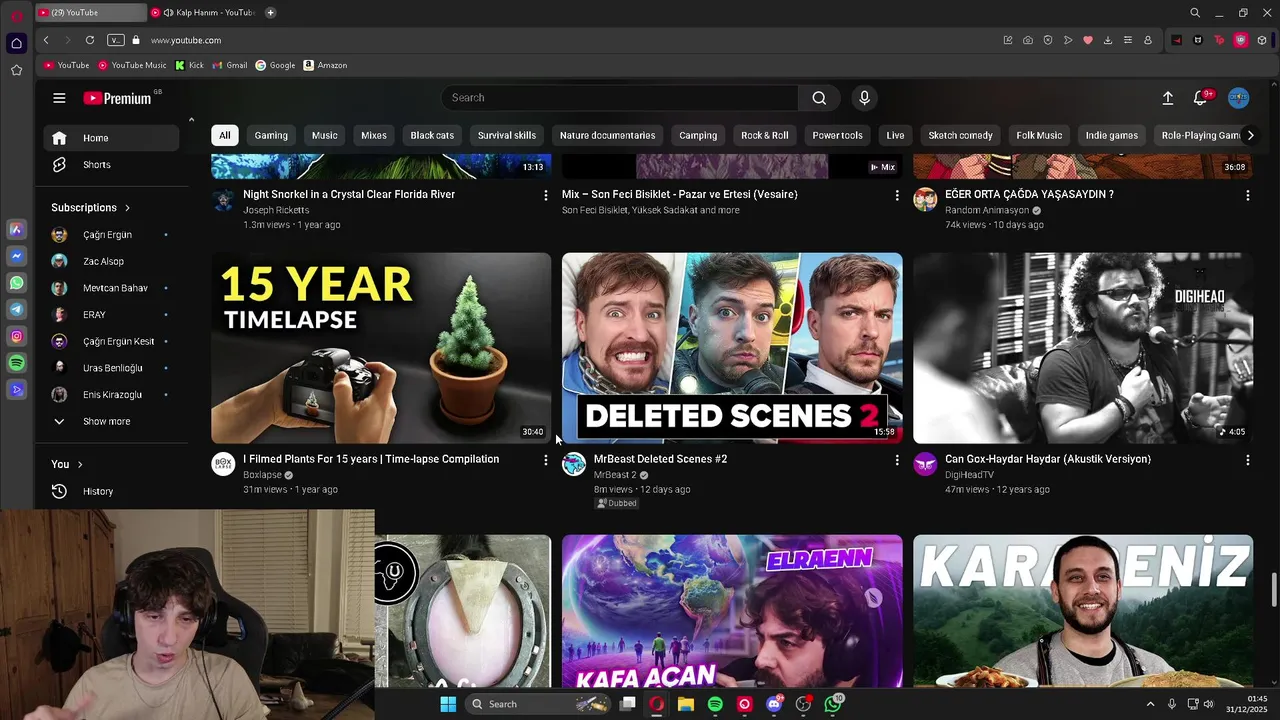This screenshot has height=720, width=1280.
Task: Select the Black cats filter chip
Action: [x=432, y=136]
